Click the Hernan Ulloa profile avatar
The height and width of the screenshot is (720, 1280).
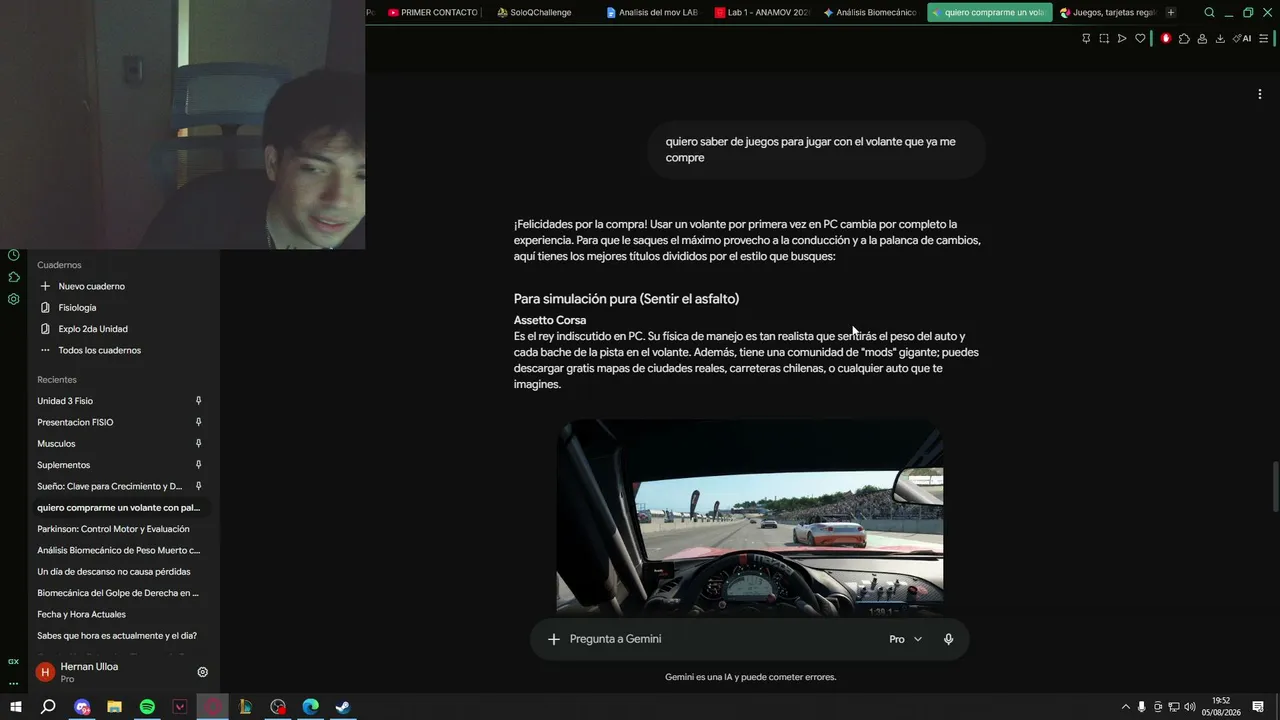pyautogui.click(x=45, y=672)
